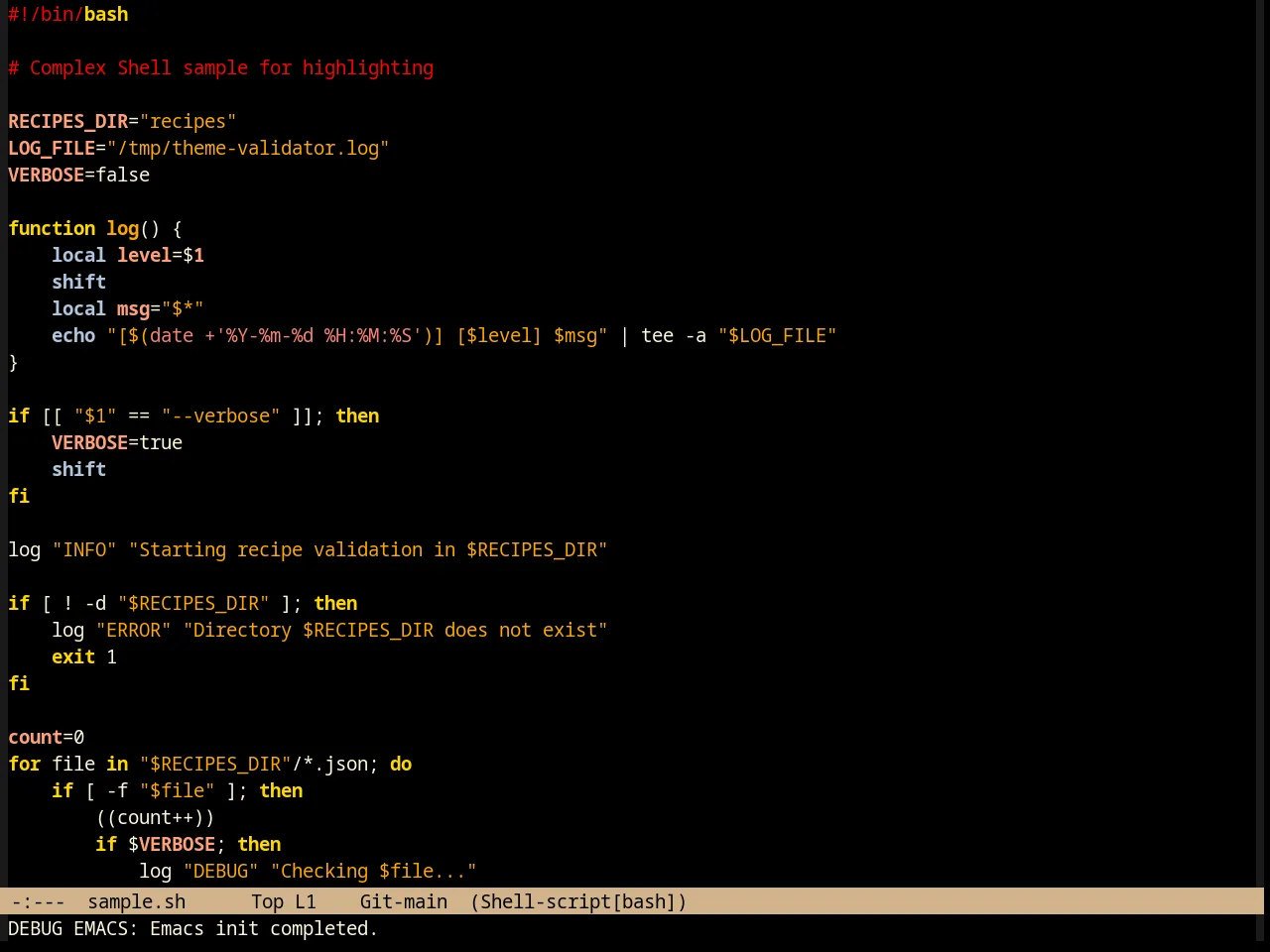Click the VERBOSE=true line
This screenshot has width=1270, height=952.
[117, 442]
